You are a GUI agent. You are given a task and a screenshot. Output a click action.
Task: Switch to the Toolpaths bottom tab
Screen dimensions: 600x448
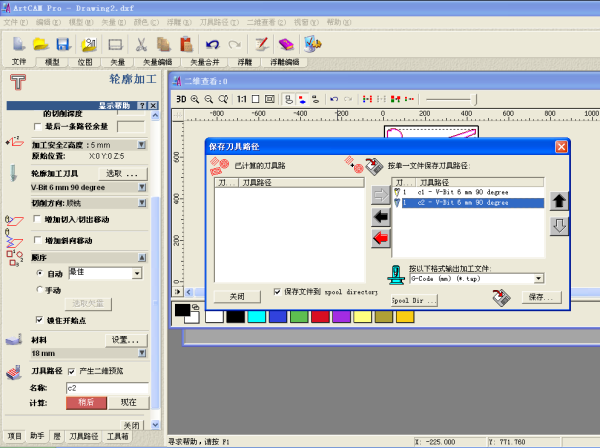[84, 436]
